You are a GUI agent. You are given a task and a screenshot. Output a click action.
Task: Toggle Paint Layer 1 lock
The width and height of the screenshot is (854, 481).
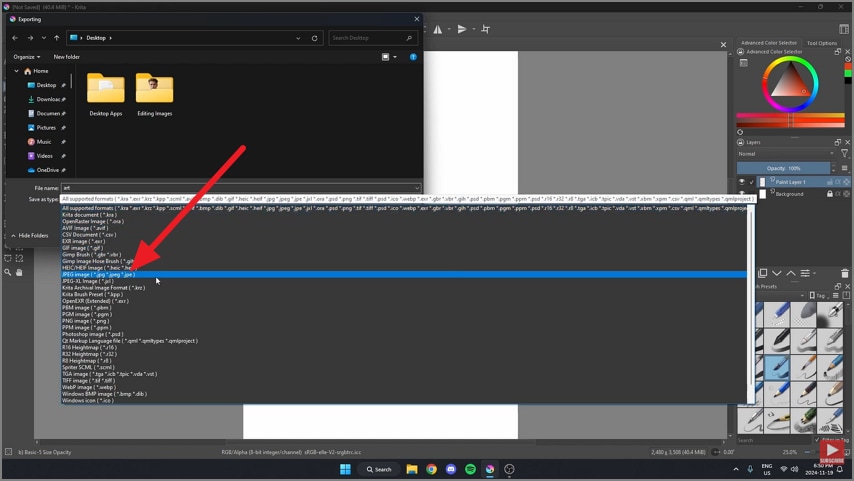point(829,182)
